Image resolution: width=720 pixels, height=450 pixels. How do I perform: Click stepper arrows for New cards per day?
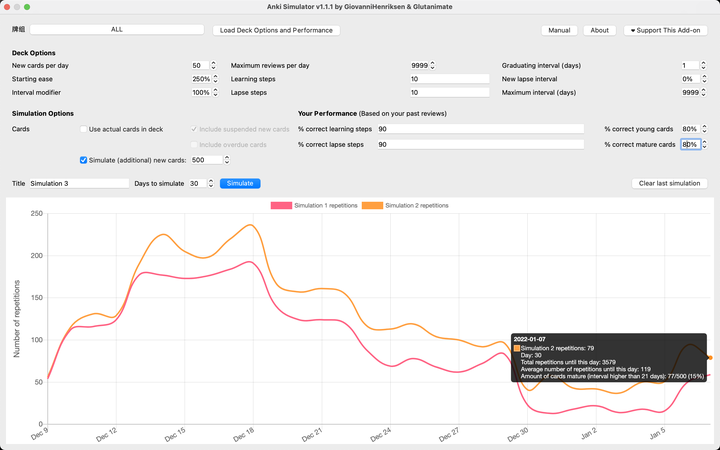[212, 66]
